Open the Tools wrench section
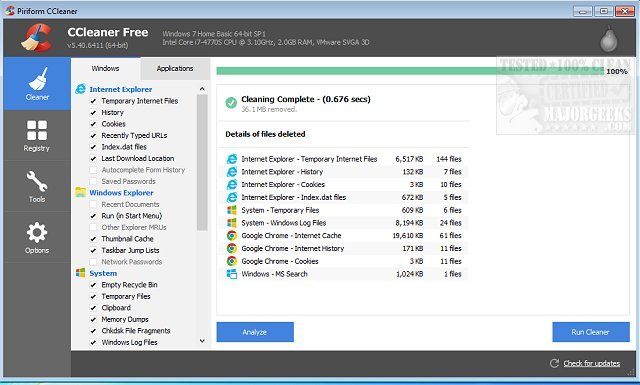Viewport: 640px width, 385px height. click(37, 186)
